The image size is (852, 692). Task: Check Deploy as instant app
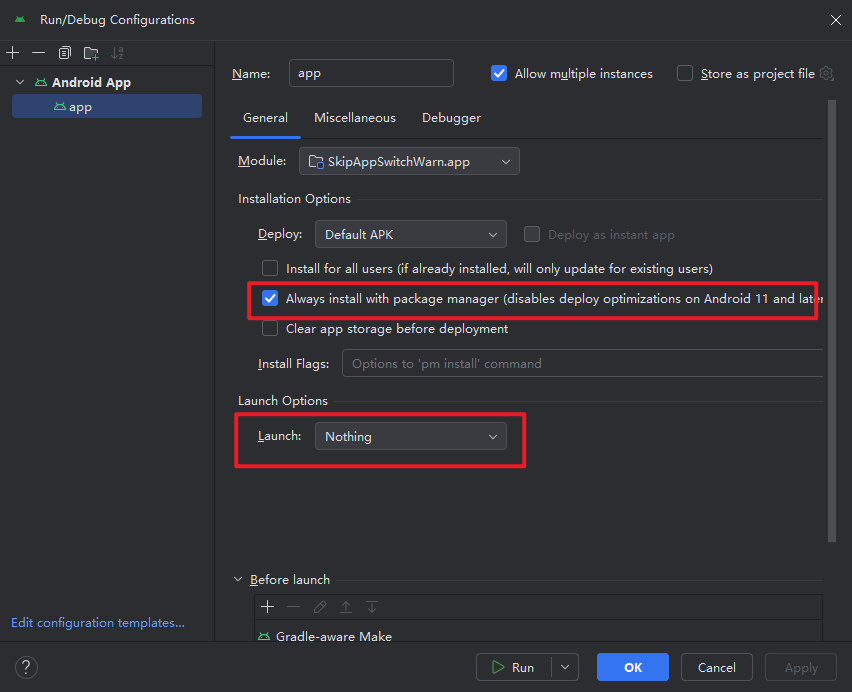point(531,234)
